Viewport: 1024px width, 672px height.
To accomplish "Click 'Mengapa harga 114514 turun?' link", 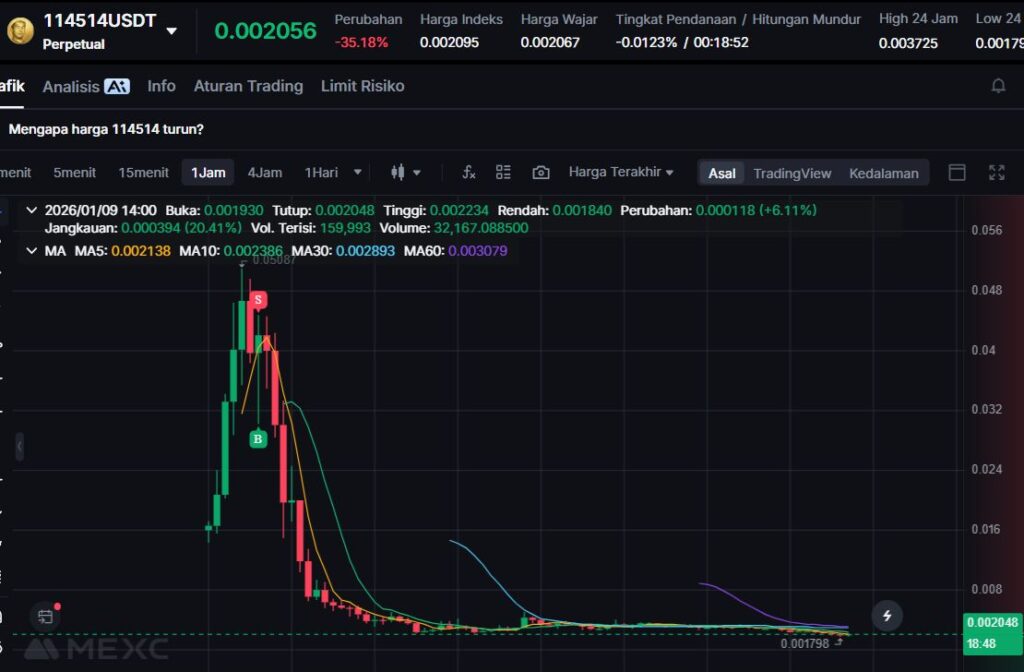I will pos(106,129).
